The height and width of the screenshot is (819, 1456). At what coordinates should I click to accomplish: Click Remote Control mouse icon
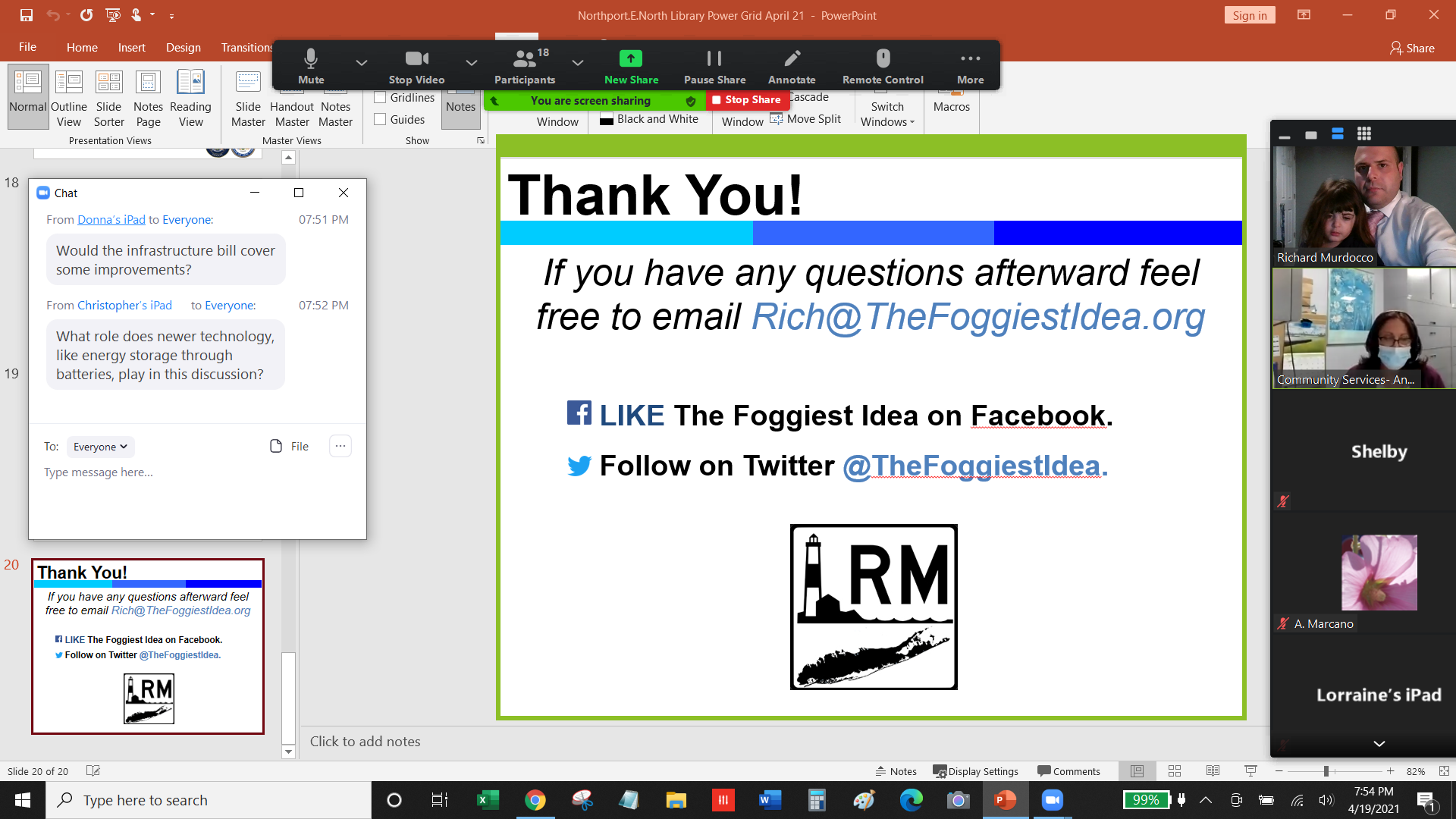point(883,58)
